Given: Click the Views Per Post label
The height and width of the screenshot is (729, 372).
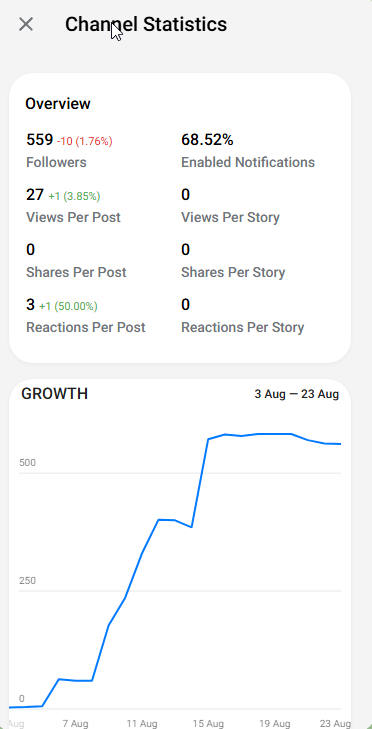Looking at the screenshot, I should pos(73,218).
